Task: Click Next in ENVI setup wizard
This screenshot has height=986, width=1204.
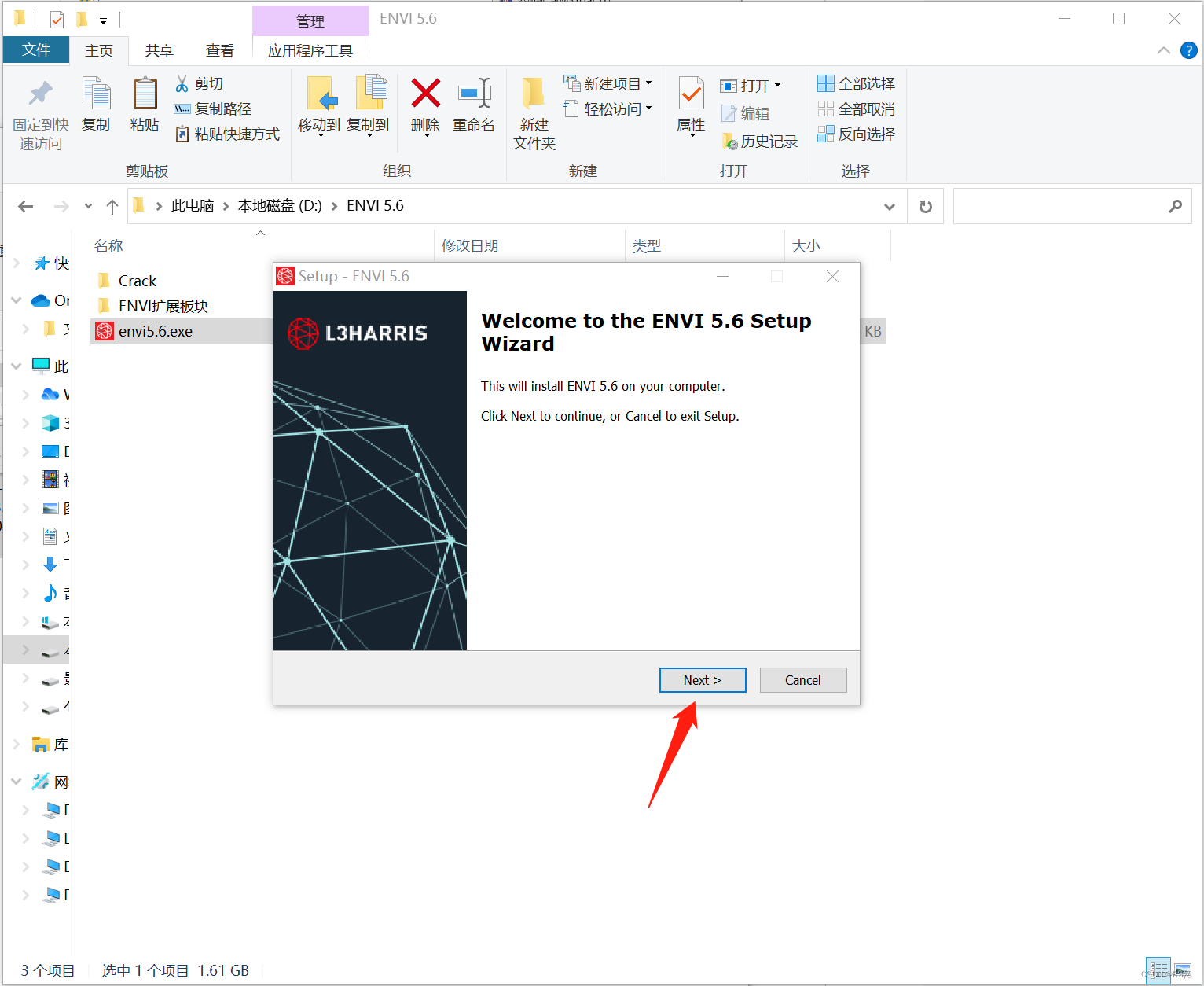Action: pyautogui.click(x=703, y=680)
